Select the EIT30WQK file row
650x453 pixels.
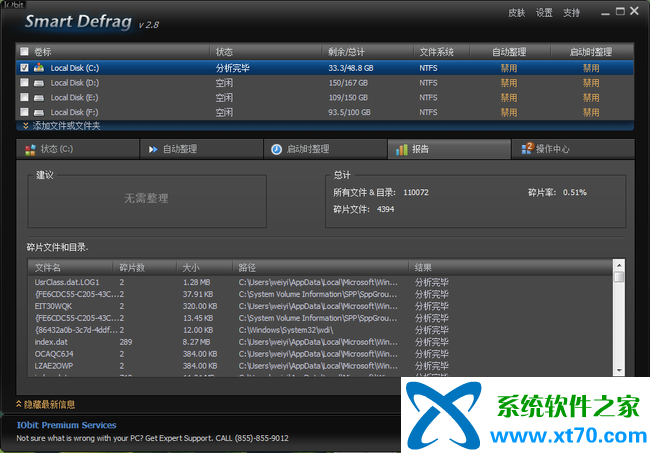point(320,306)
